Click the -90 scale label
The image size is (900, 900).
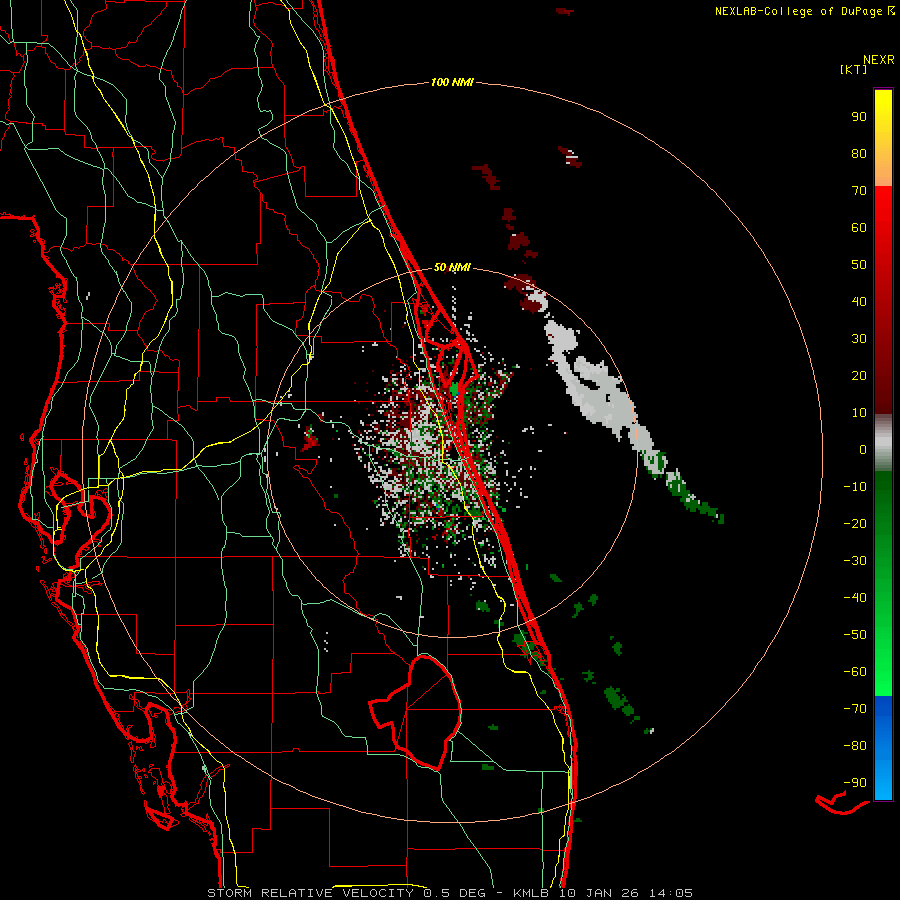(855, 783)
